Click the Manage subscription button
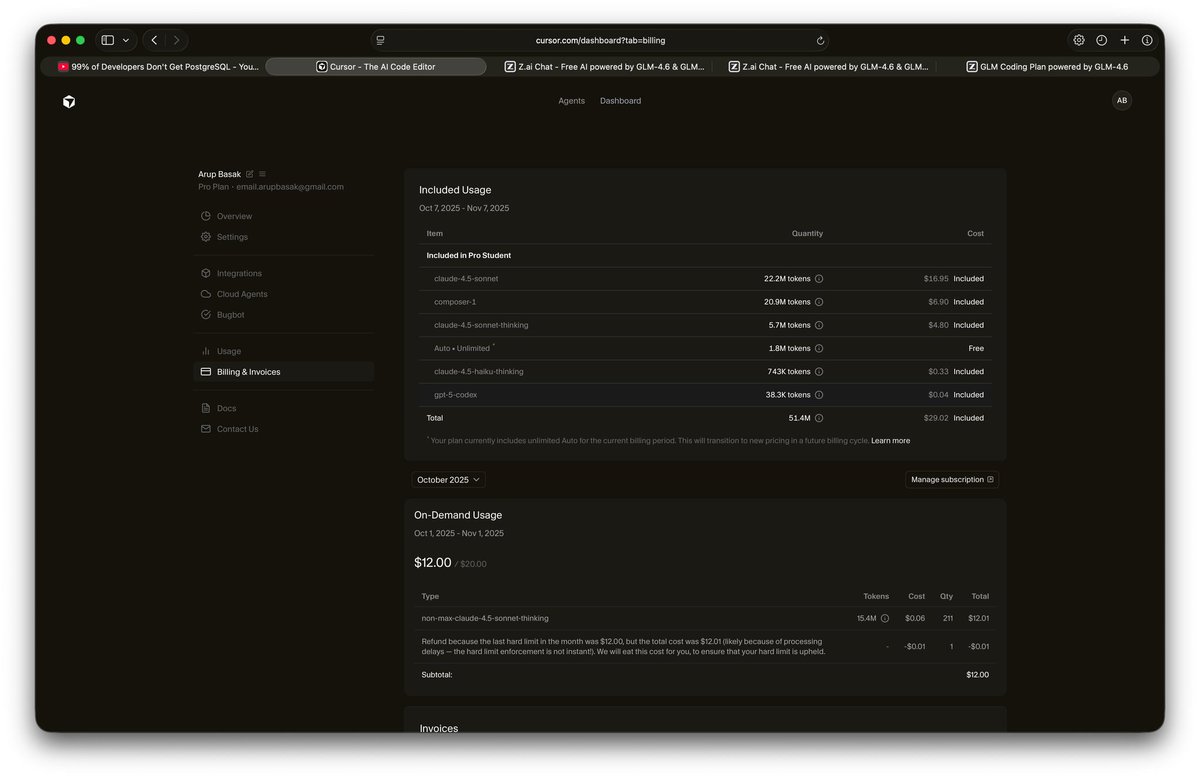 [952, 480]
